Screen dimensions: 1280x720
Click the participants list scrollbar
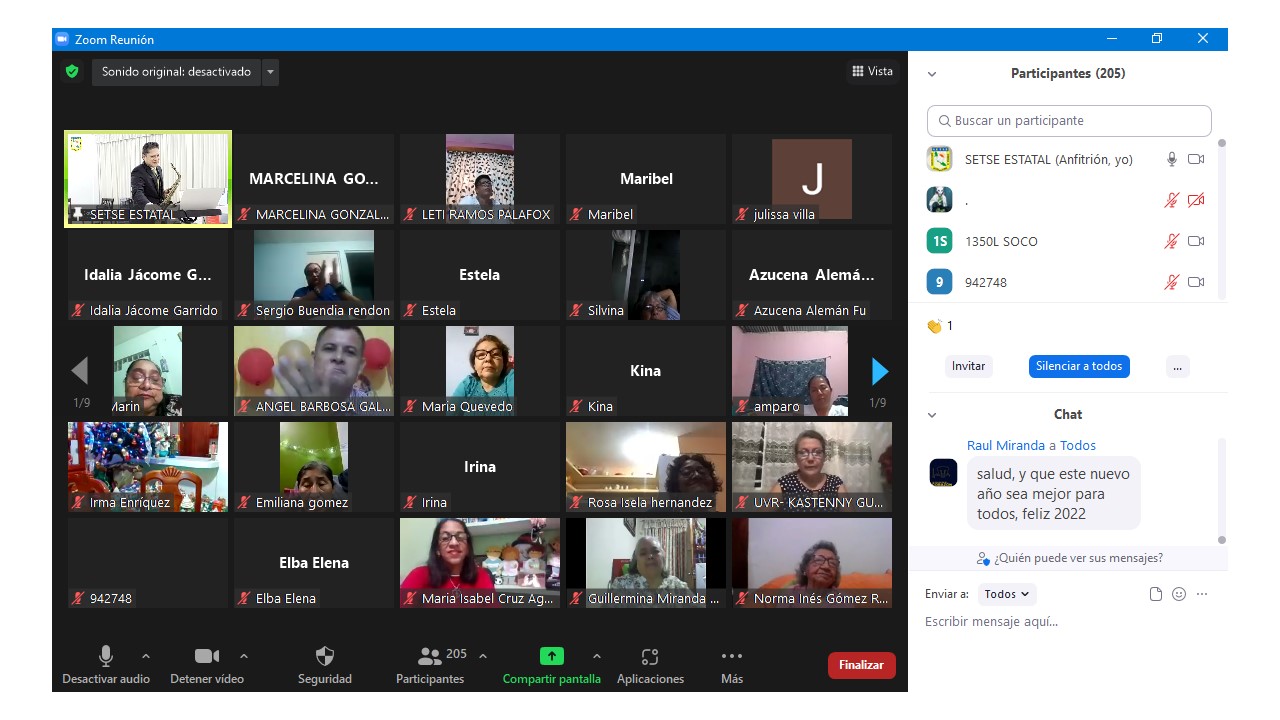coord(1221,218)
